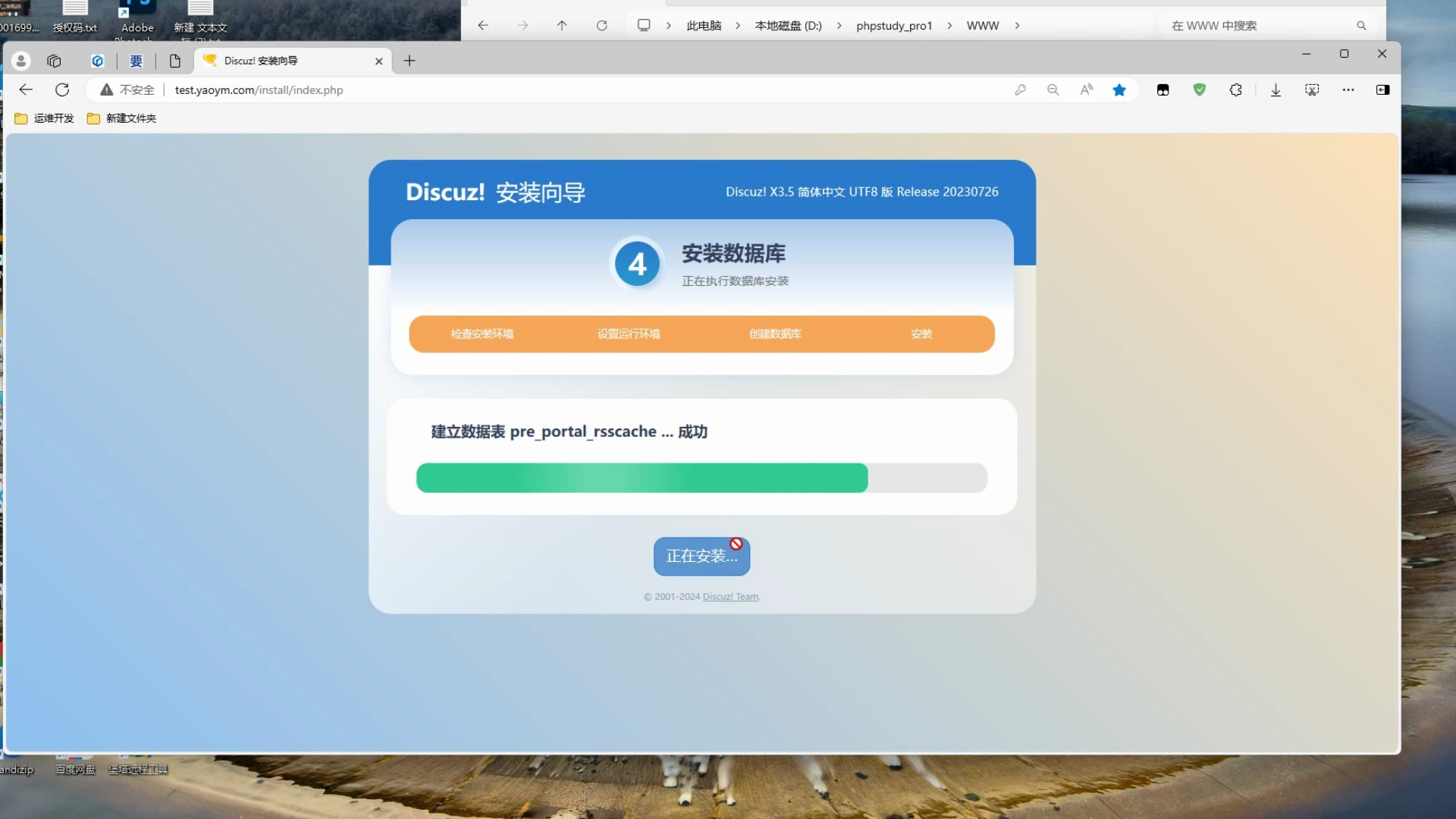The width and height of the screenshot is (1456, 819).
Task: Select 此电脑 in Explorer breadcrumb
Action: tap(704, 26)
